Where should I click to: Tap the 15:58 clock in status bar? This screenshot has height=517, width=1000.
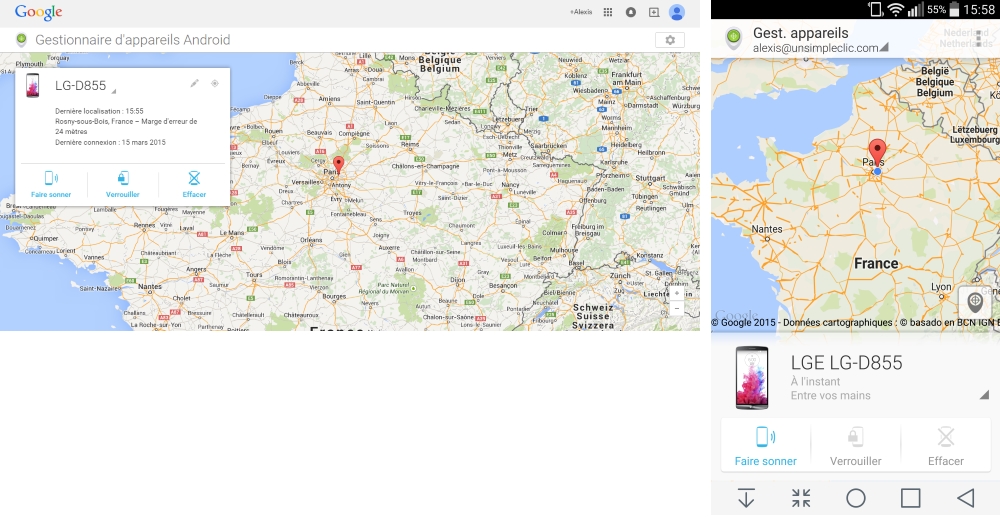pyautogui.click(x=980, y=10)
